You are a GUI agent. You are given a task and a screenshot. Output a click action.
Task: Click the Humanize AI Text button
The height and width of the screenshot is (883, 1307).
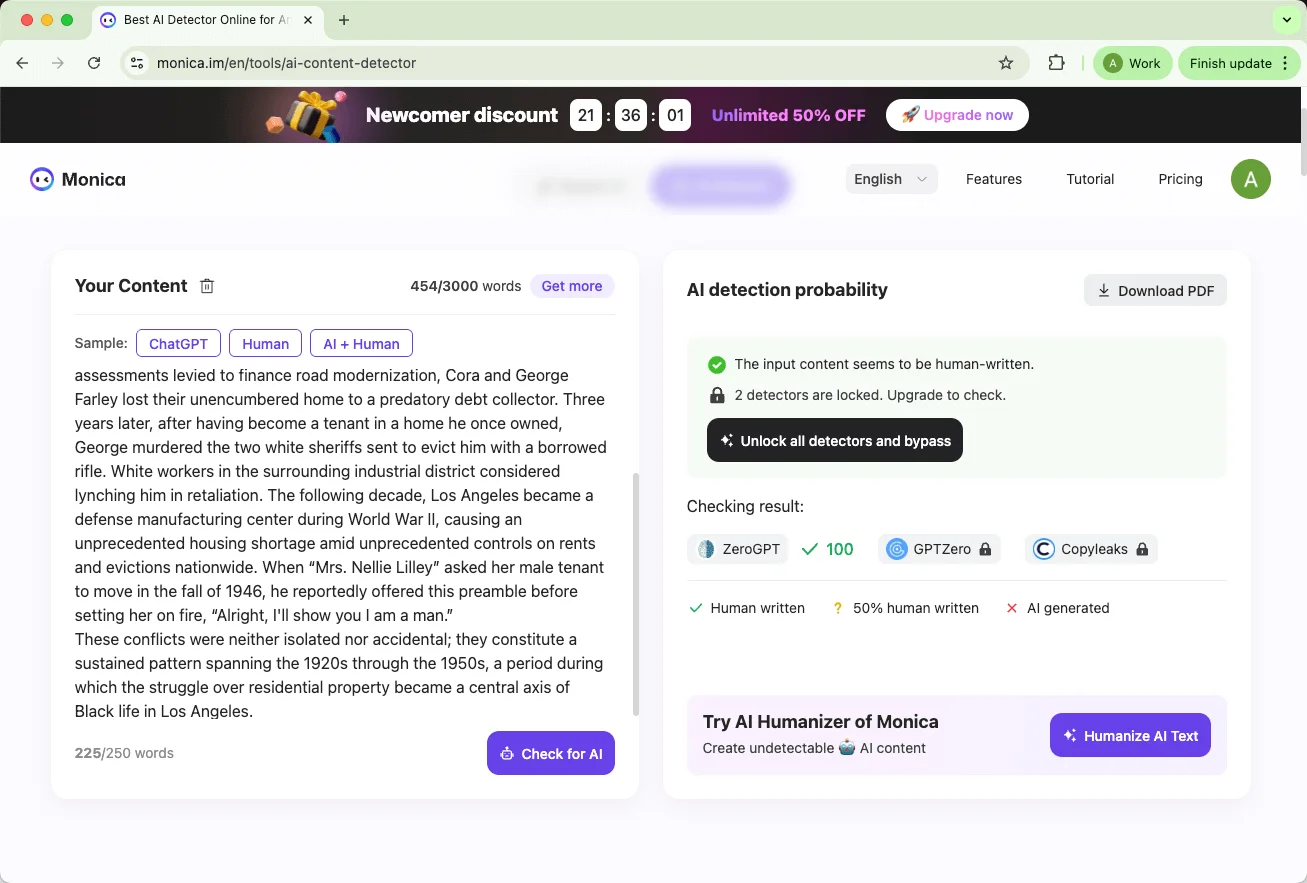coord(1129,735)
